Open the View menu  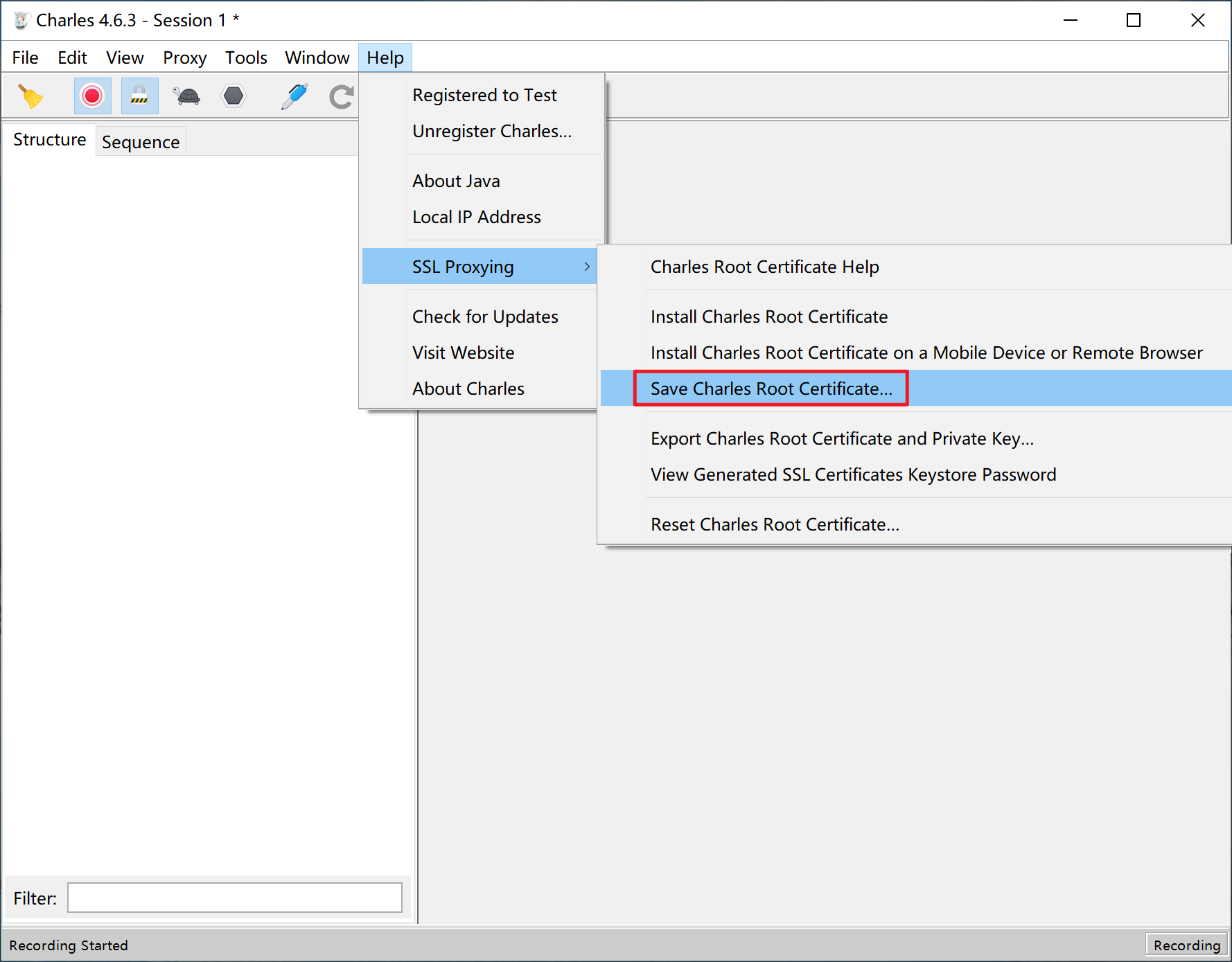125,57
